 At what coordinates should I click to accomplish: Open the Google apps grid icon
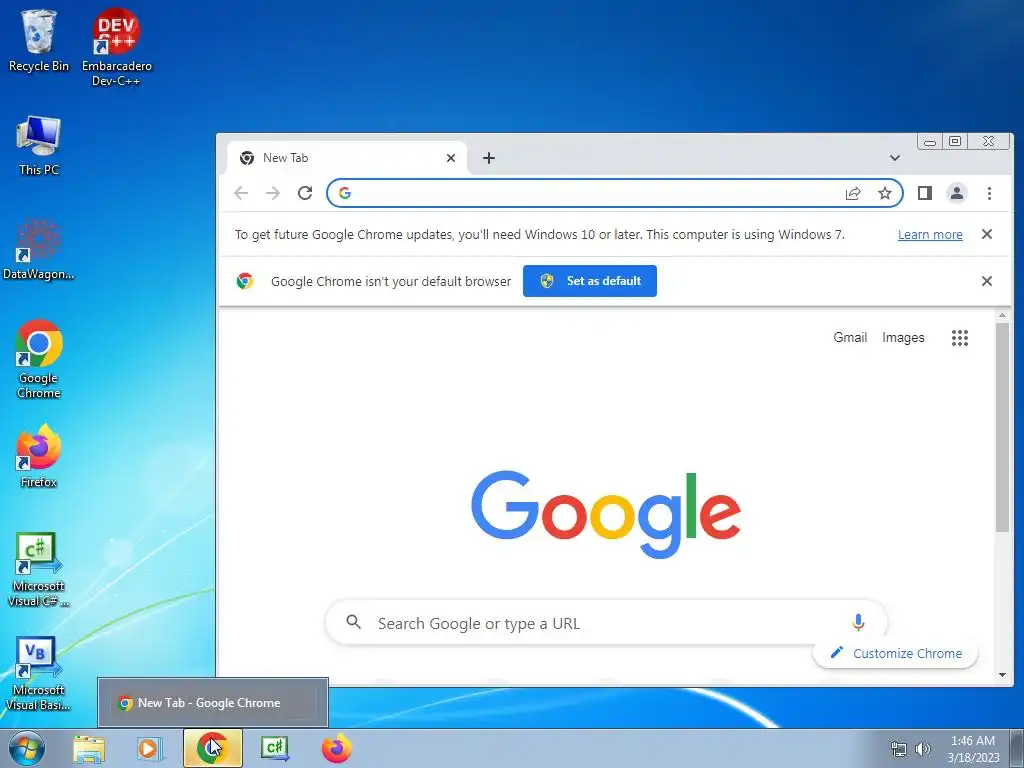point(960,338)
